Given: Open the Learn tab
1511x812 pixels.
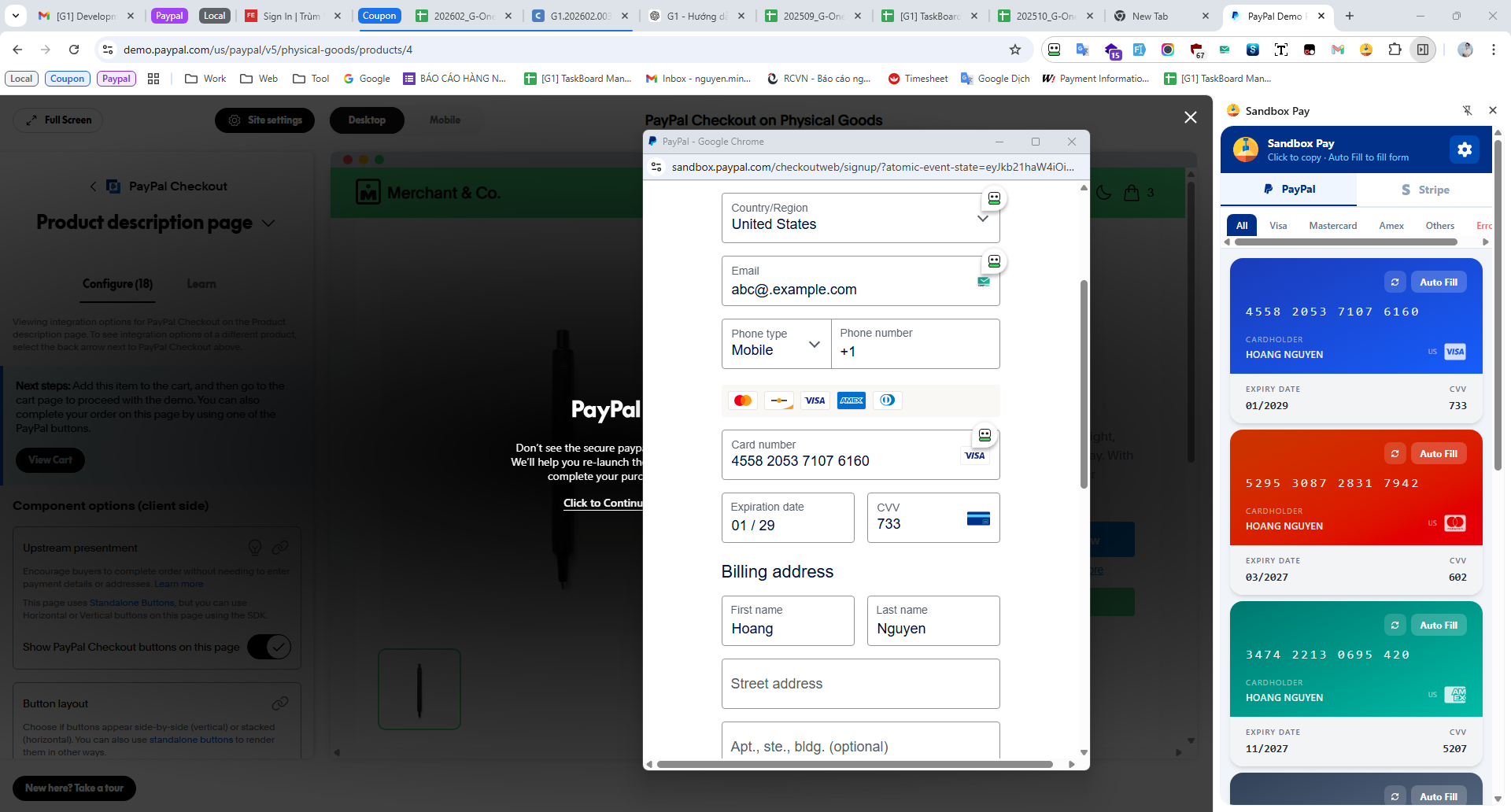Looking at the screenshot, I should [x=201, y=284].
